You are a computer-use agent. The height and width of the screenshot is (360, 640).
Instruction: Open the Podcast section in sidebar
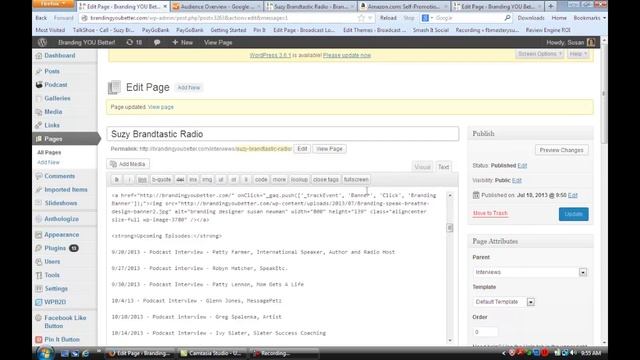point(56,84)
